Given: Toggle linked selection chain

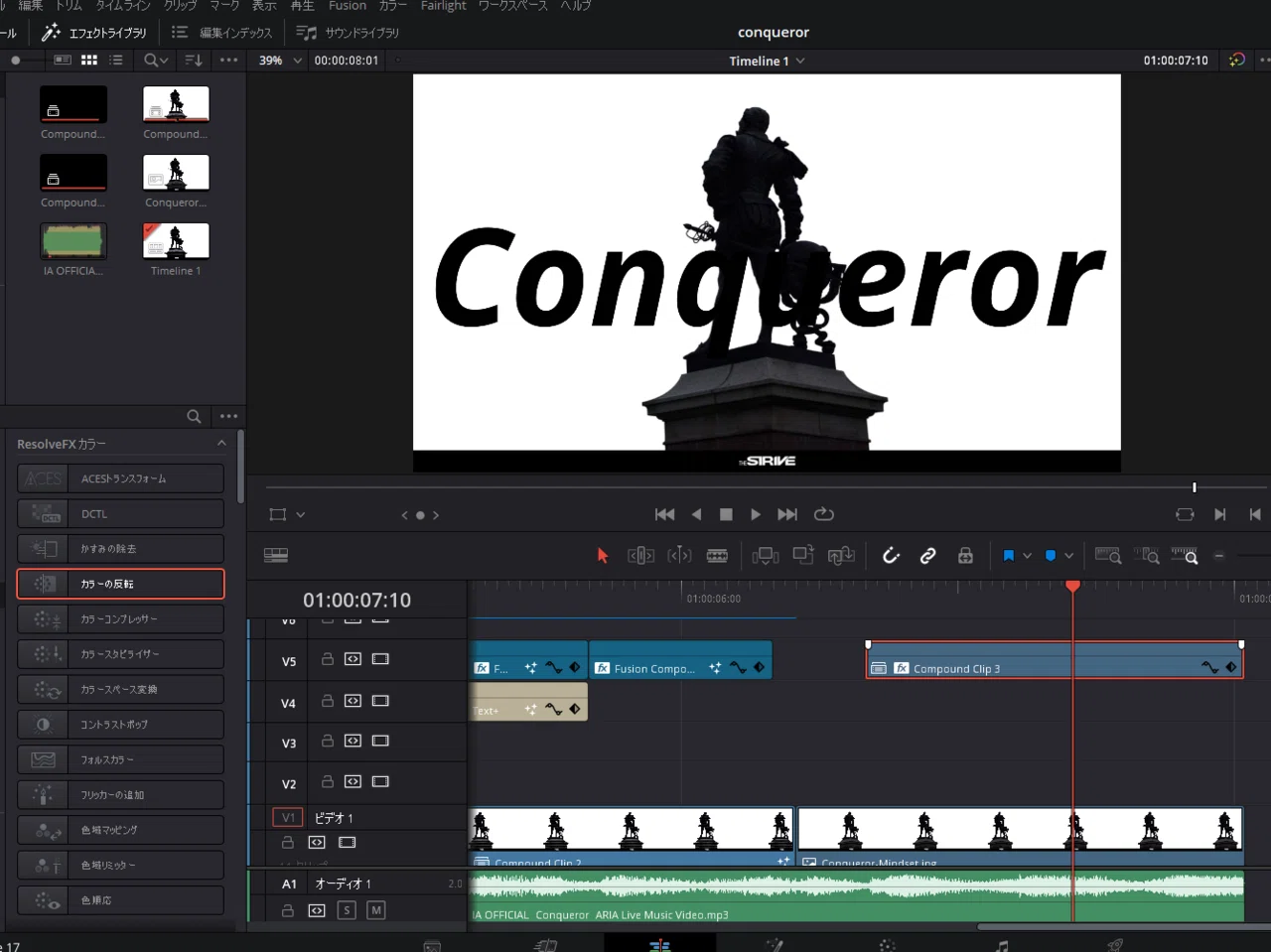Looking at the screenshot, I should 927,556.
